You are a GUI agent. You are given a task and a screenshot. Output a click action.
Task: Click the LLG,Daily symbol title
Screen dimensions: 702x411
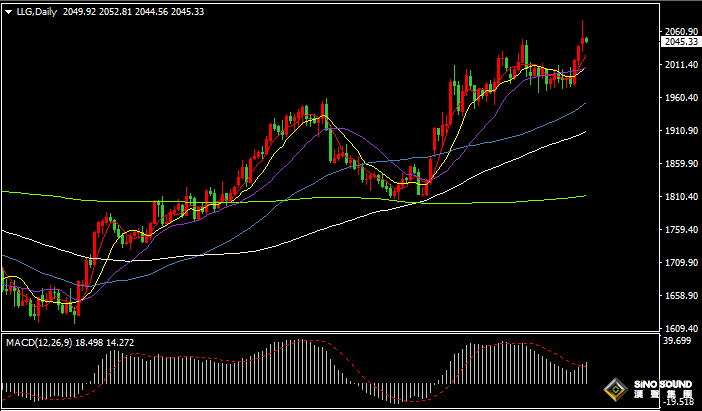point(36,11)
